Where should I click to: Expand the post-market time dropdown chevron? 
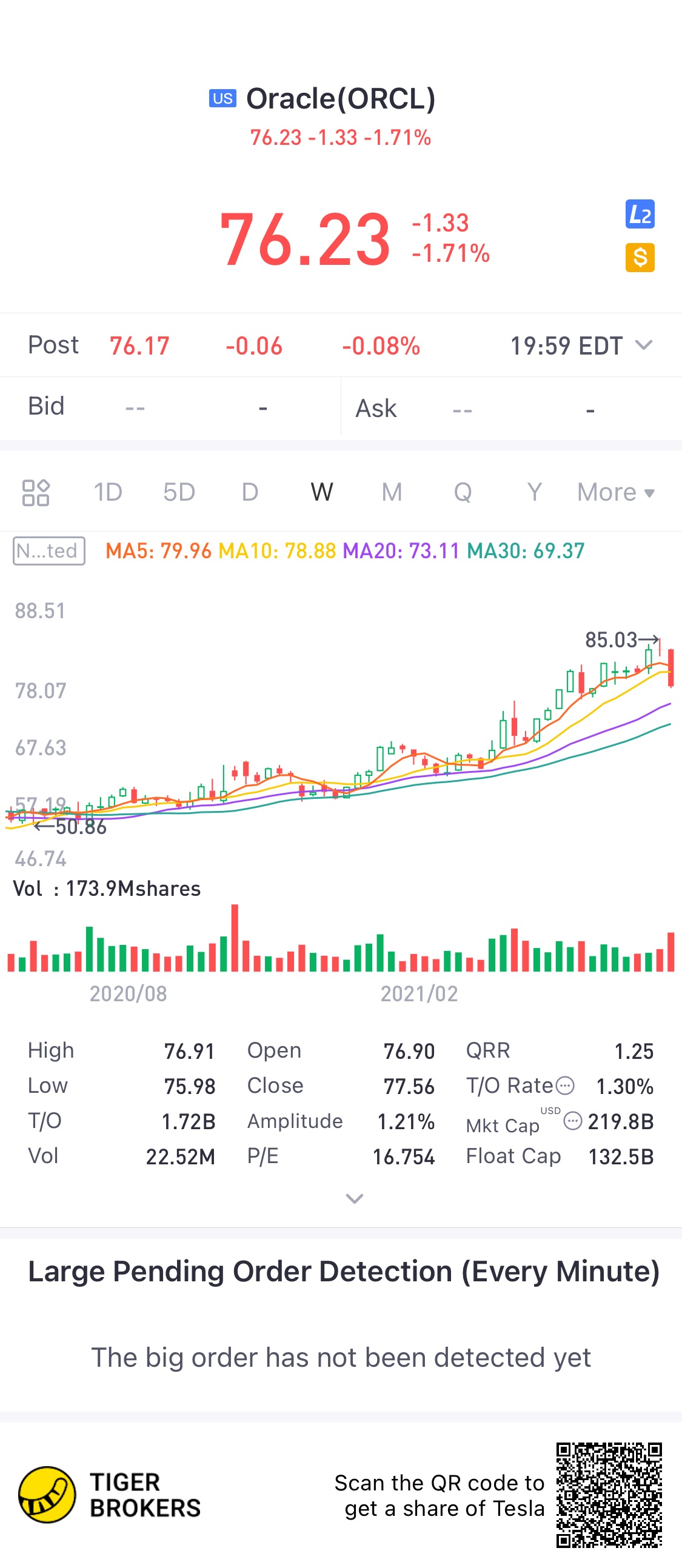(x=644, y=345)
